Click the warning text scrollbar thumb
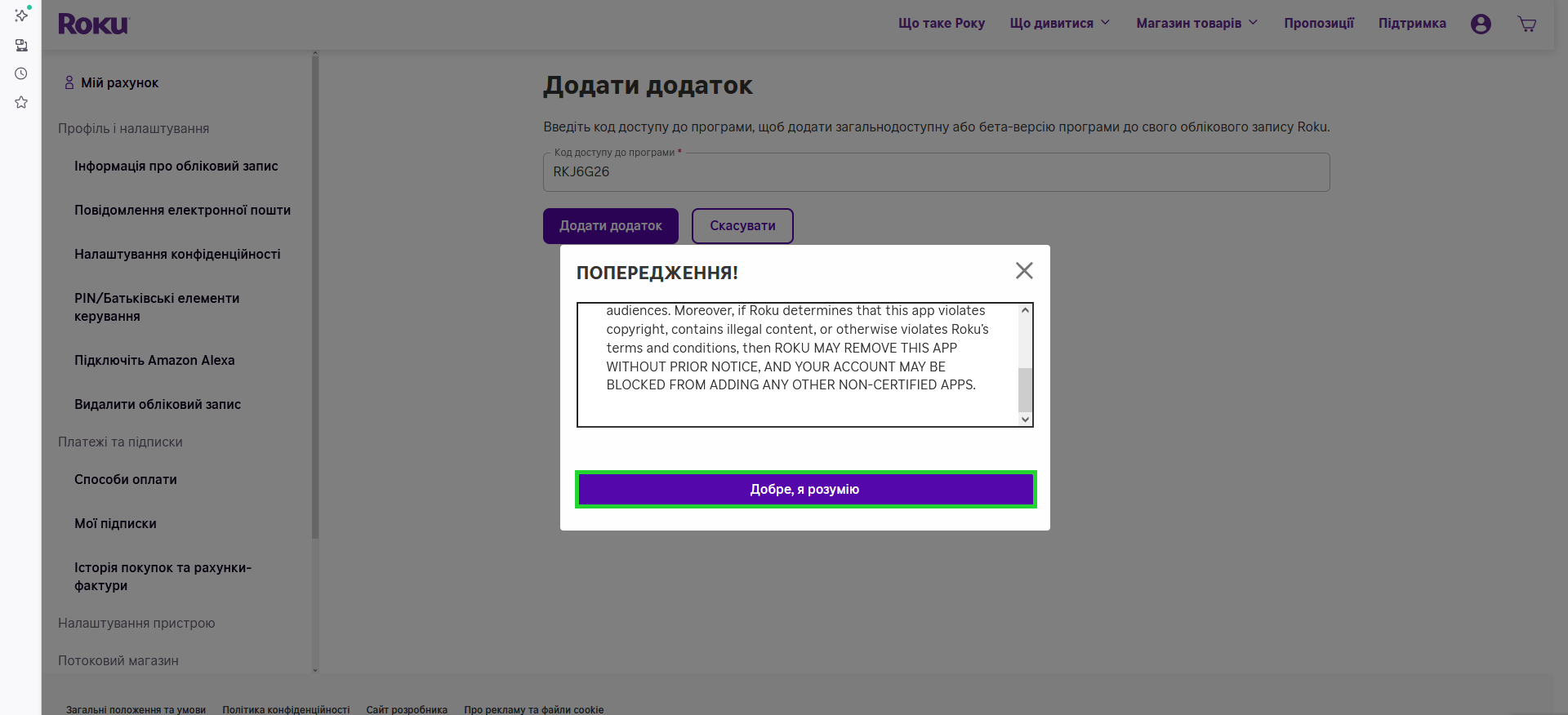 tap(1025, 389)
